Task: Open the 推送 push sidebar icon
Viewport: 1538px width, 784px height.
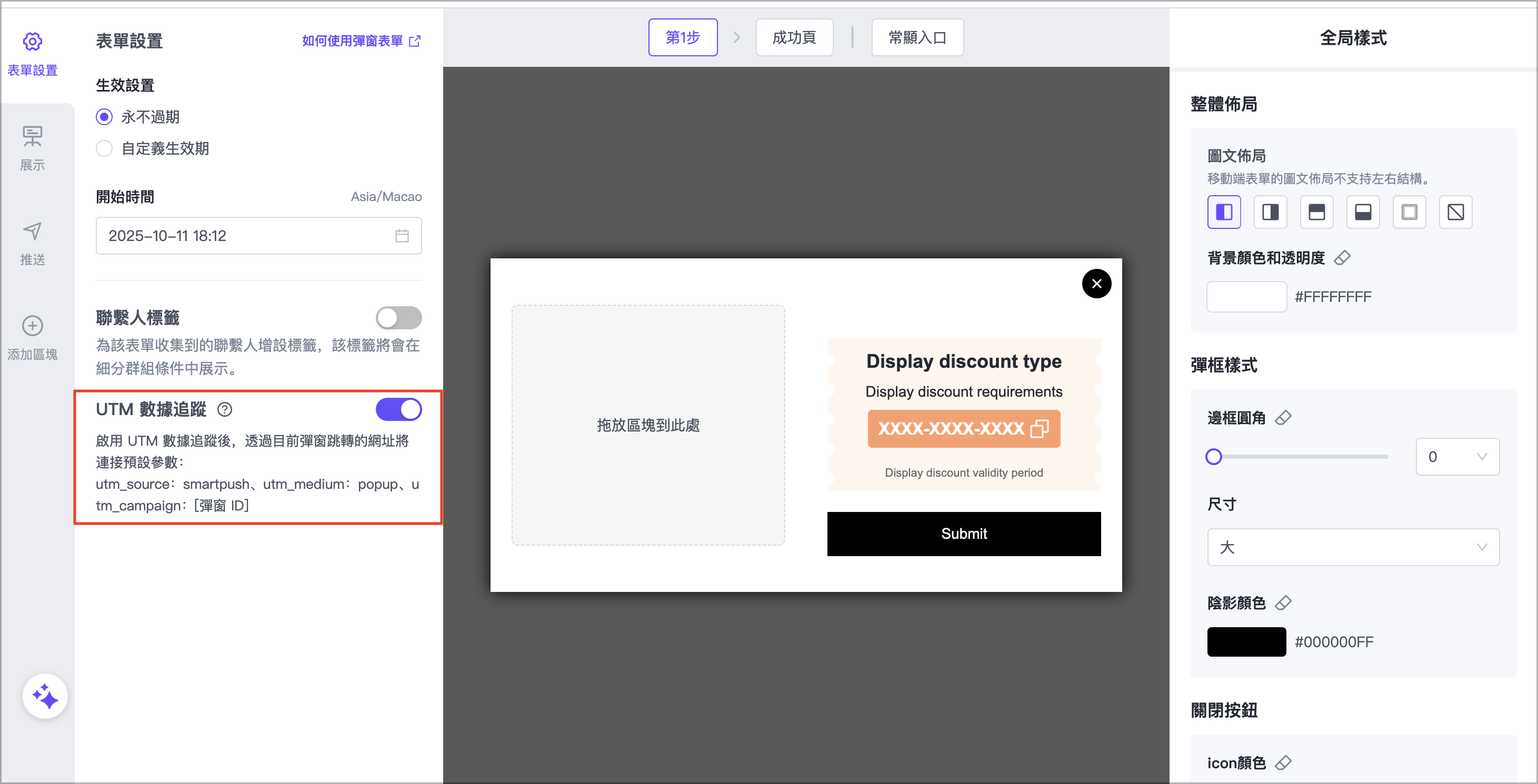Action: click(32, 242)
